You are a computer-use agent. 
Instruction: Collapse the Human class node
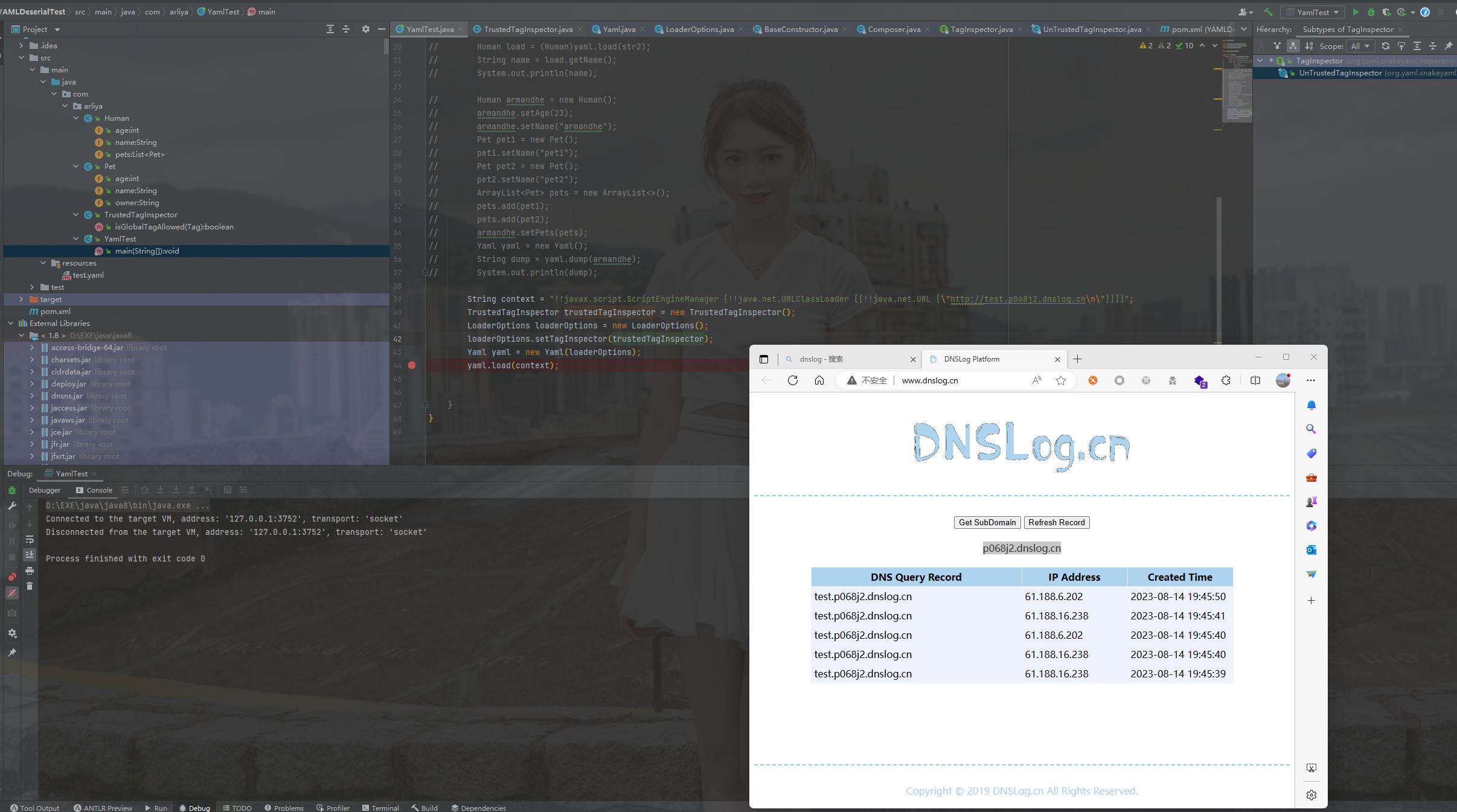pos(75,118)
